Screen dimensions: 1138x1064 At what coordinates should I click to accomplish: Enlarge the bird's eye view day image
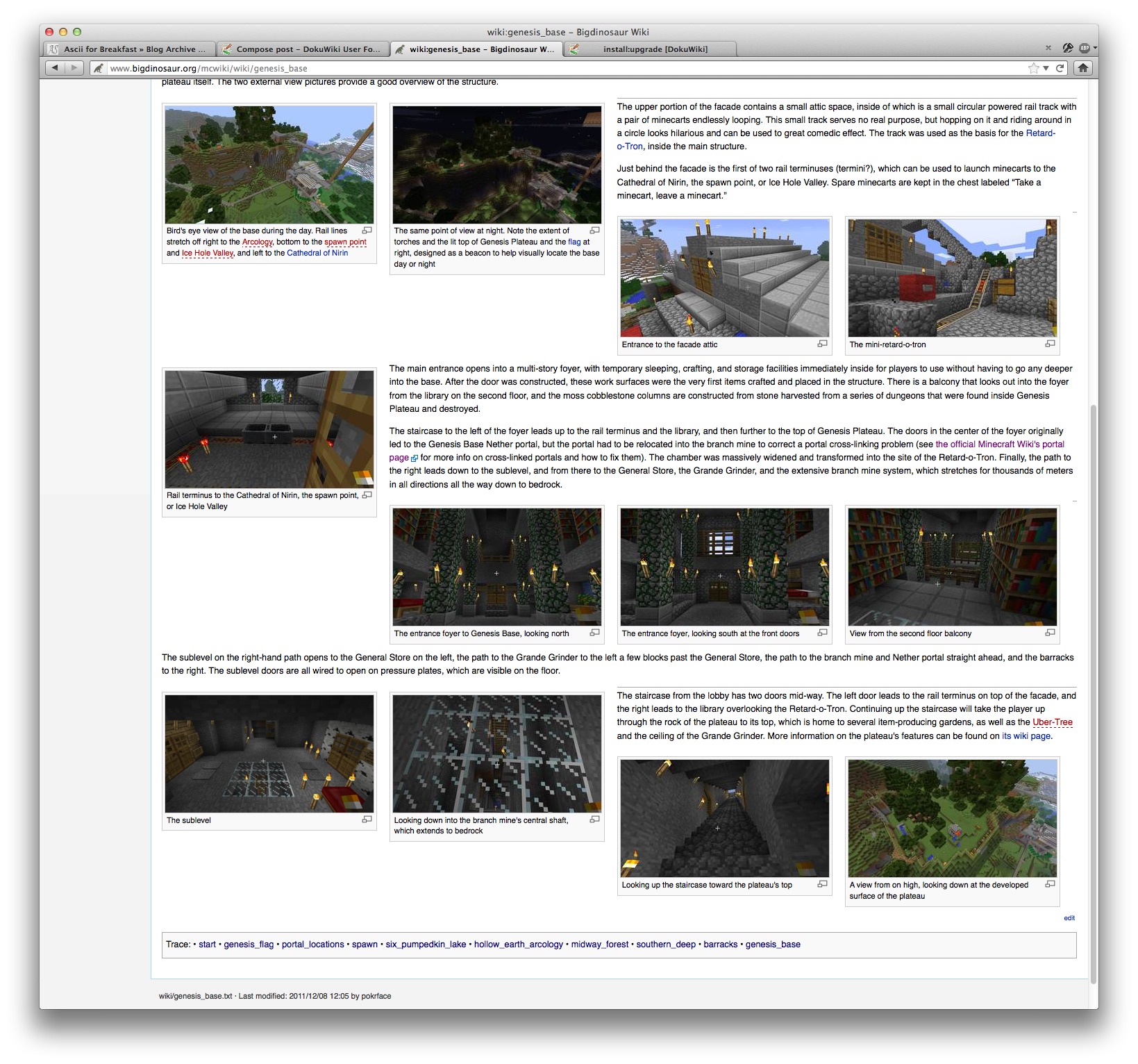(x=367, y=230)
